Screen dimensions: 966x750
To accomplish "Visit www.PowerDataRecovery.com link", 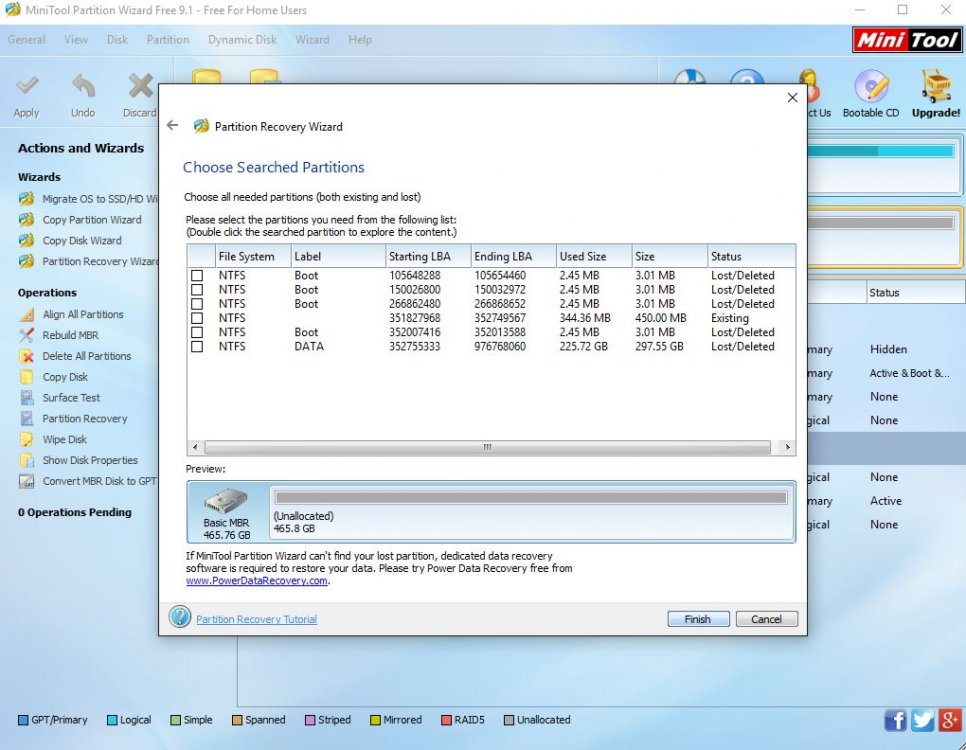I will click(256, 581).
